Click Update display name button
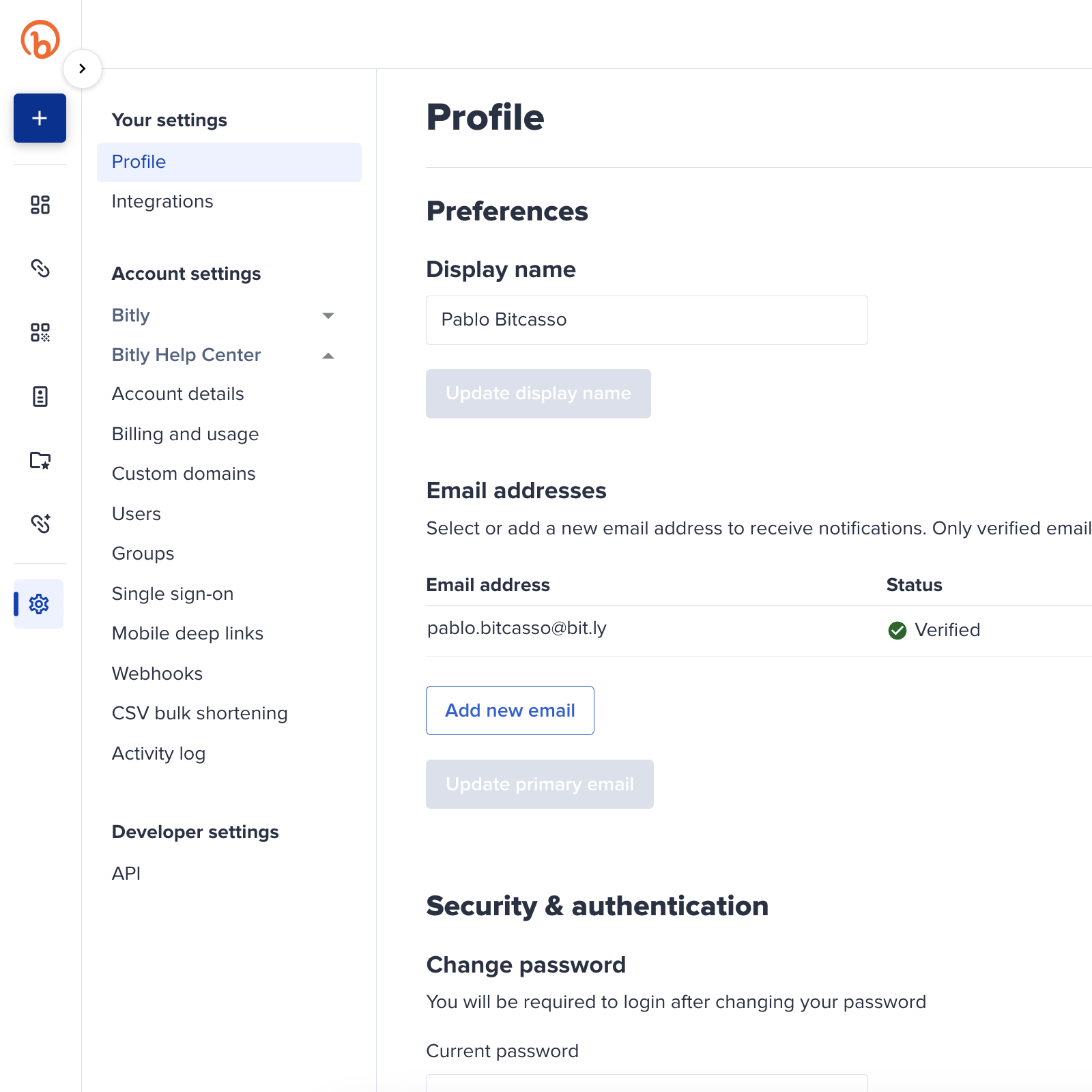1092x1092 pixels. tap(538, 394)
